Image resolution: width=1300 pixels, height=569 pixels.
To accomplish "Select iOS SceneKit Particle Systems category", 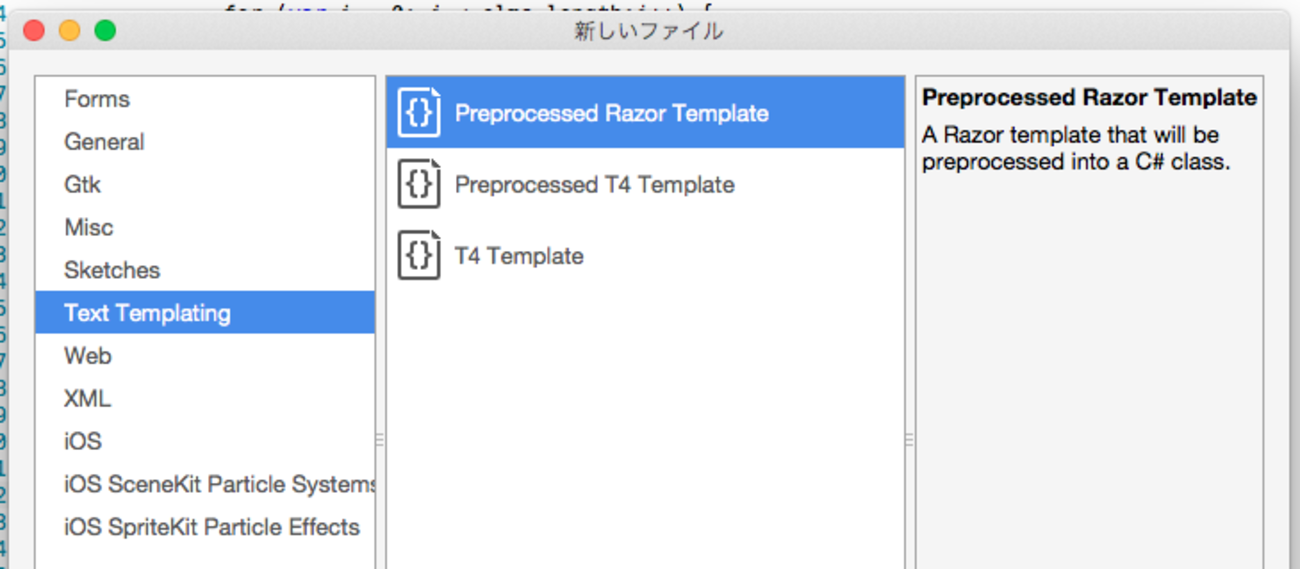I will tap(219, 484).
